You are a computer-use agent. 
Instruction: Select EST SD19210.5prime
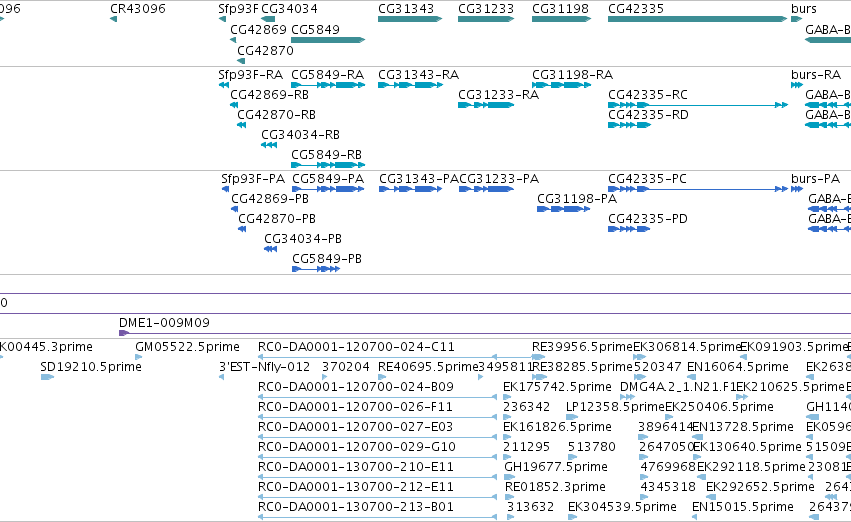91,367
